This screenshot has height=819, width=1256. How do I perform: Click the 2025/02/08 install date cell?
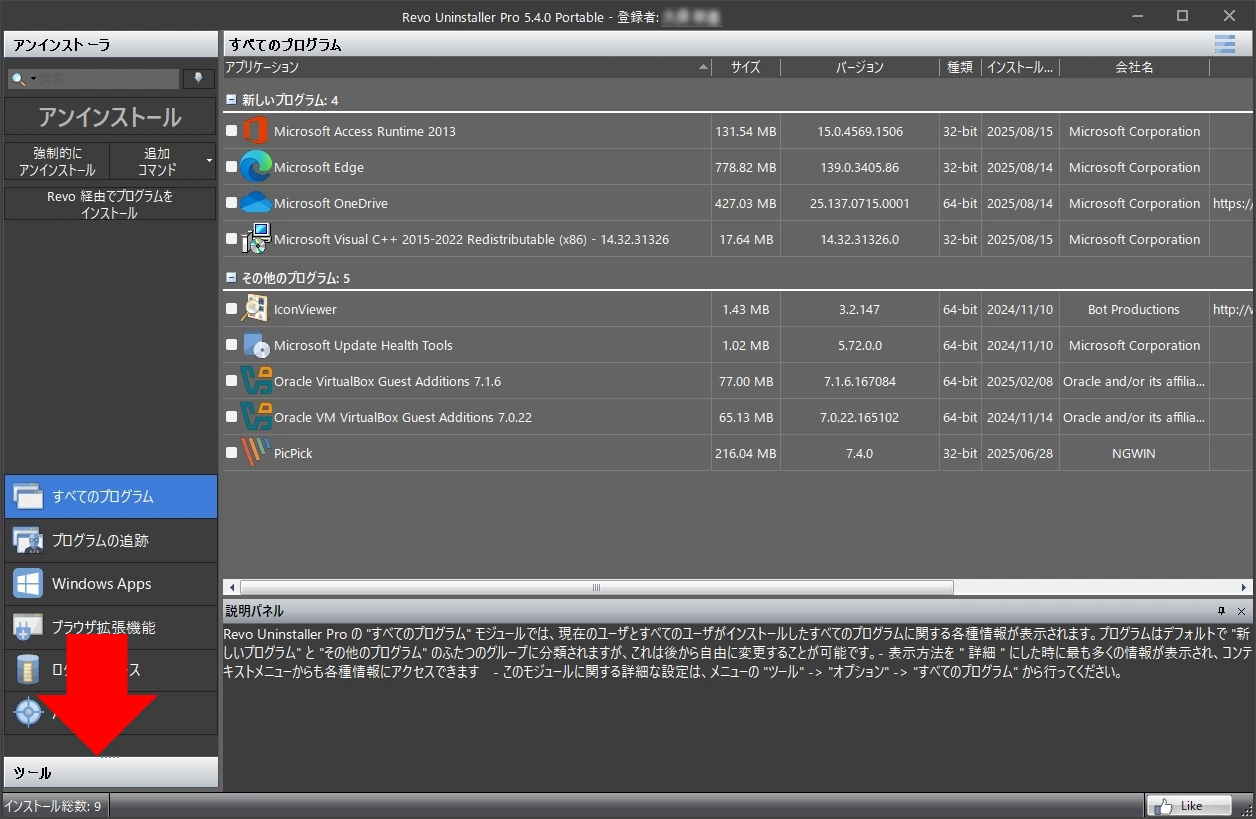click(1020, 381)
